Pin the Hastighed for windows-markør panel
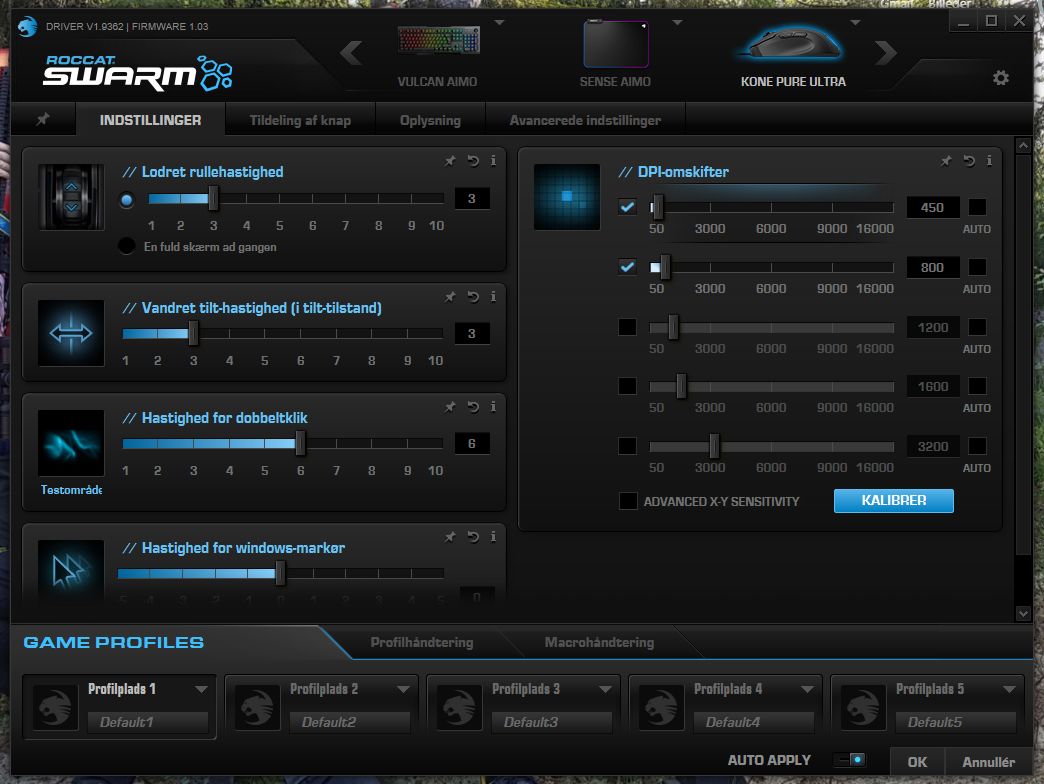Screen dimensions: 1044x784 coord(450,536)
